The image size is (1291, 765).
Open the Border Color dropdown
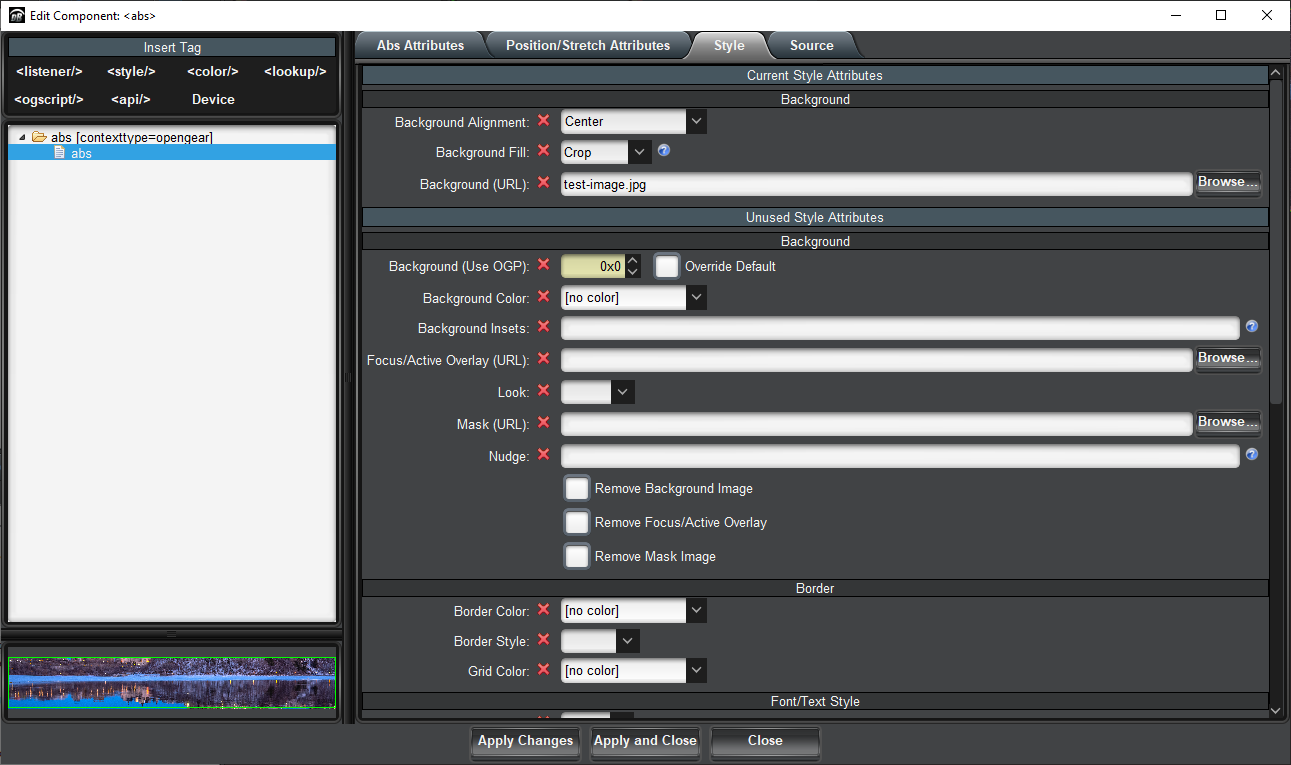coord(697,611)
